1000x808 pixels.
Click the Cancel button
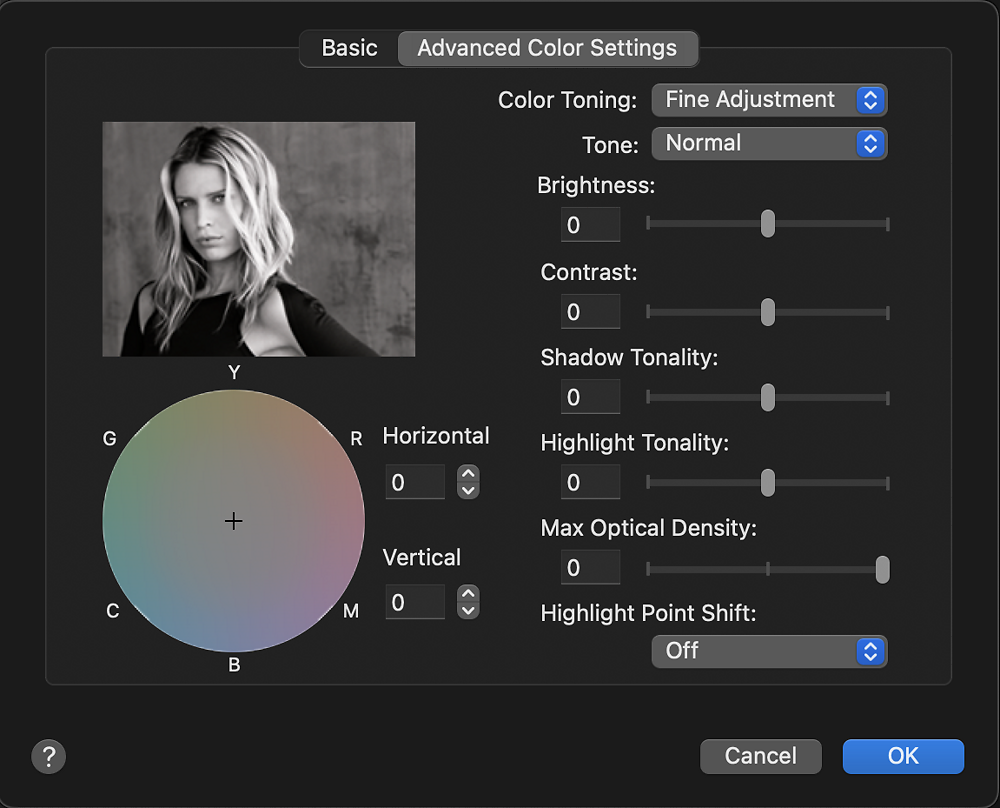click(x=760, y=756)
